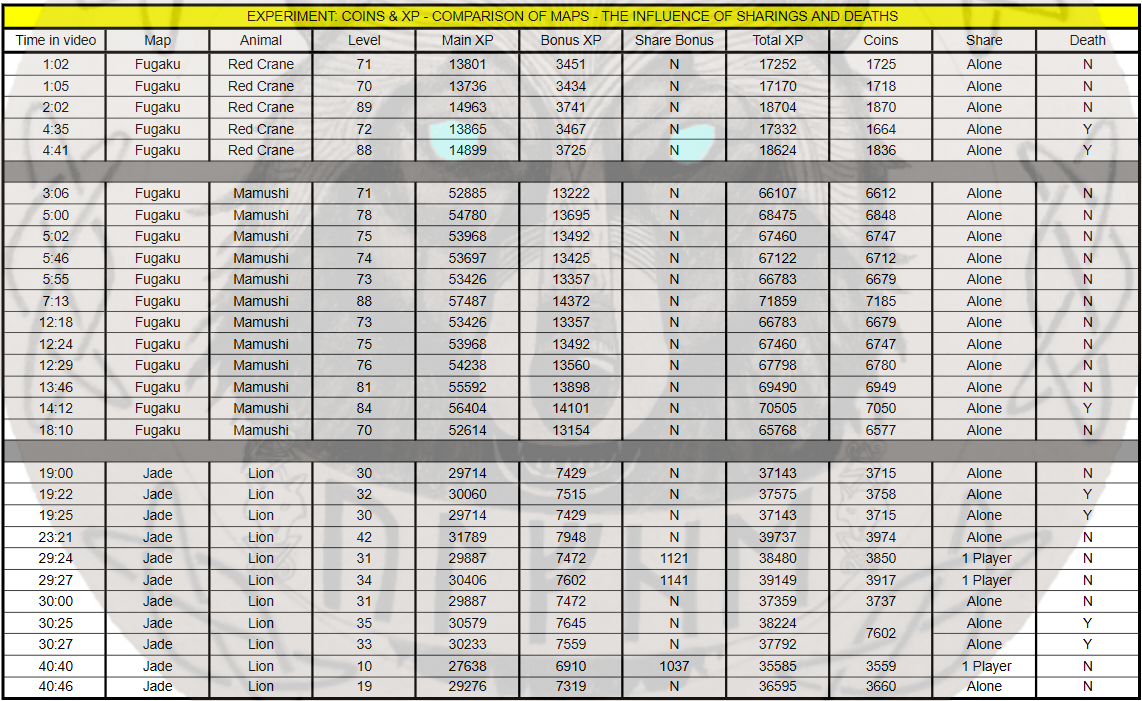Click the yellow experiment title banner
1142x701 pixels.
(571, 16)
